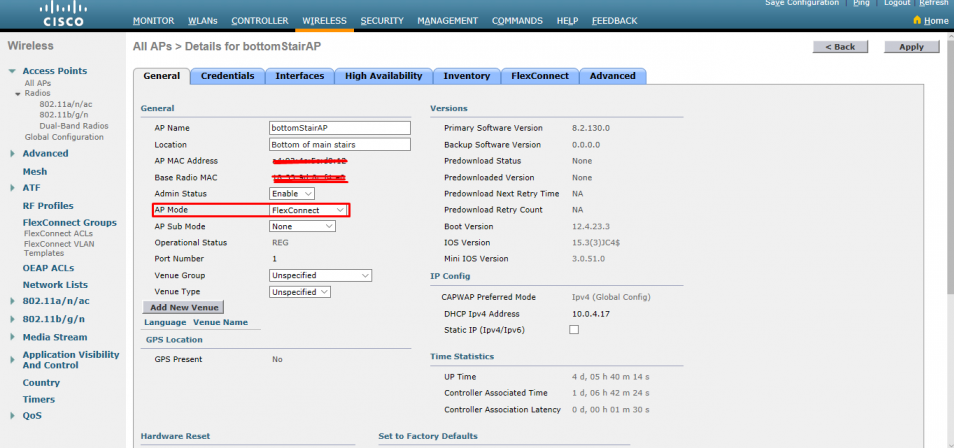Open the SECURITY menu

382,21
